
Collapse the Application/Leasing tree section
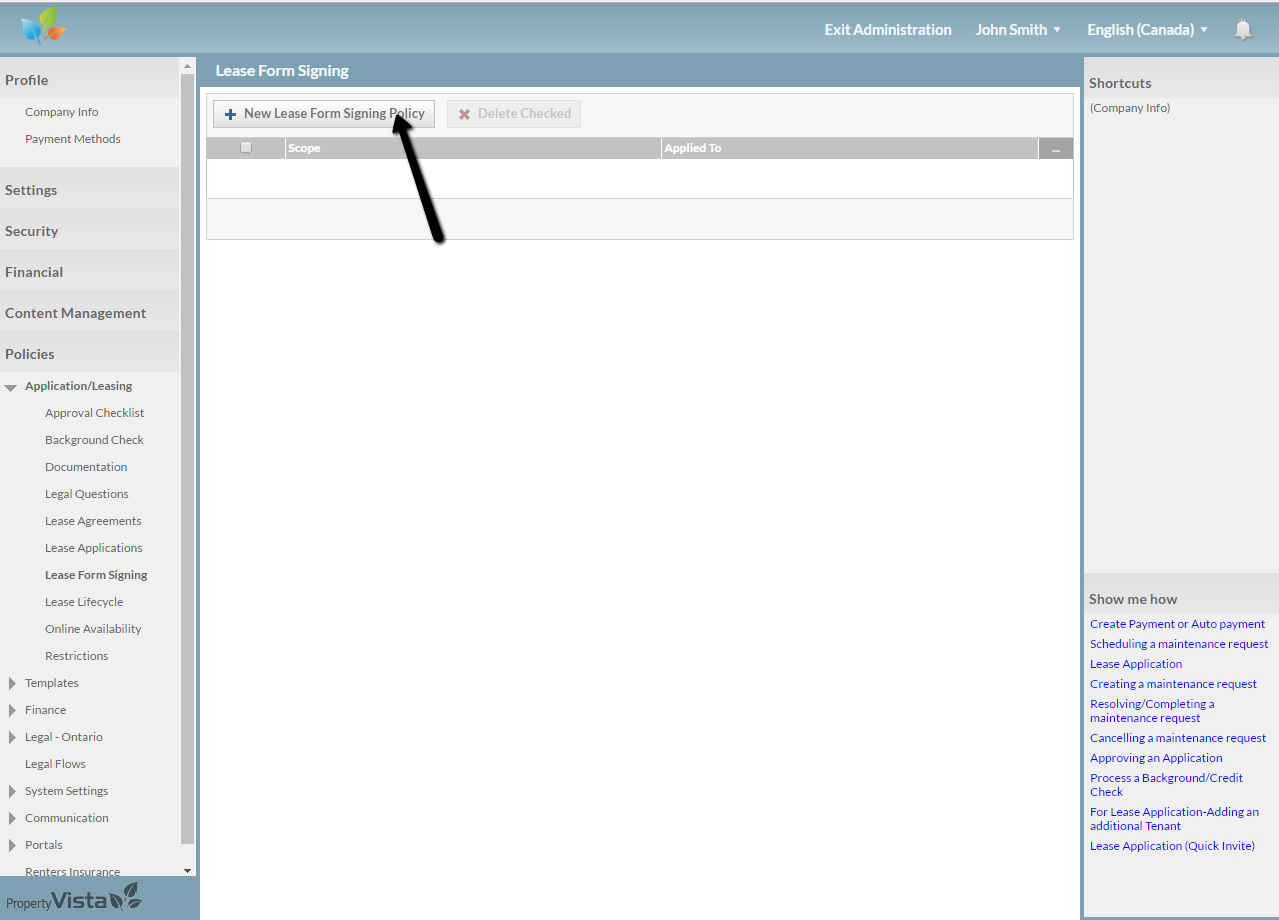pos(11,387)
